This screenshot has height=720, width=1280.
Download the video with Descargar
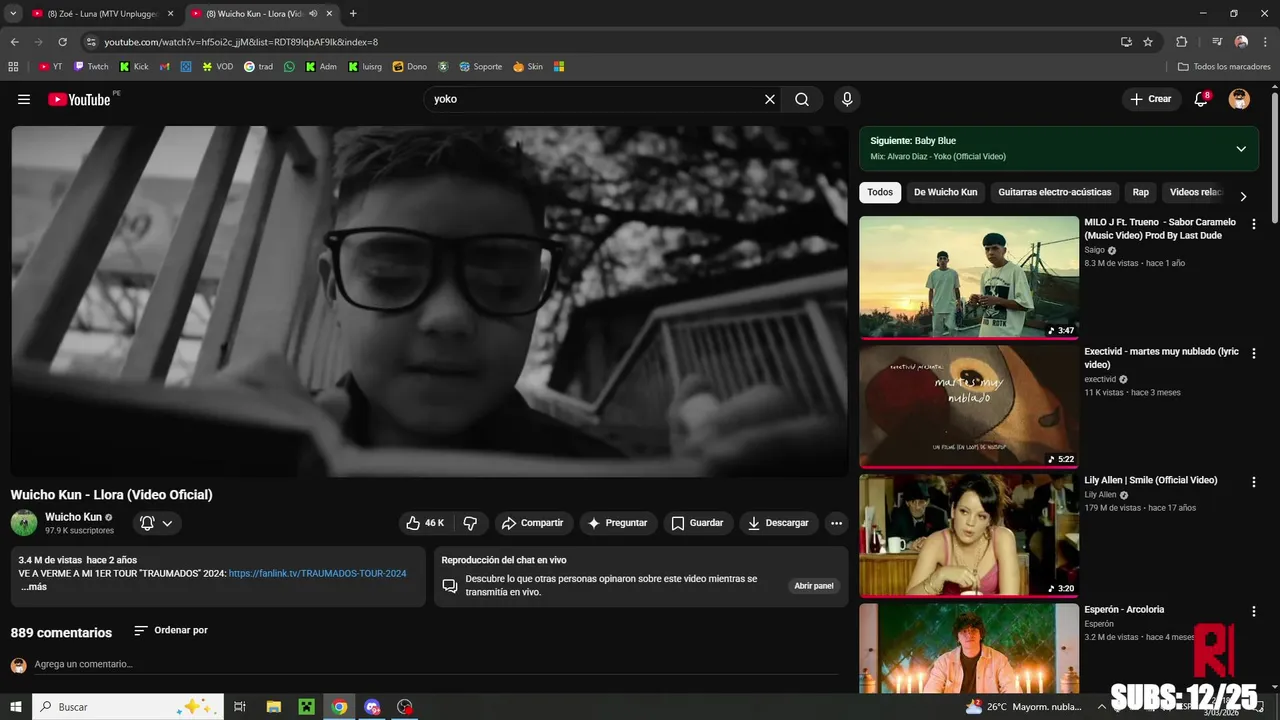(778, 523)
